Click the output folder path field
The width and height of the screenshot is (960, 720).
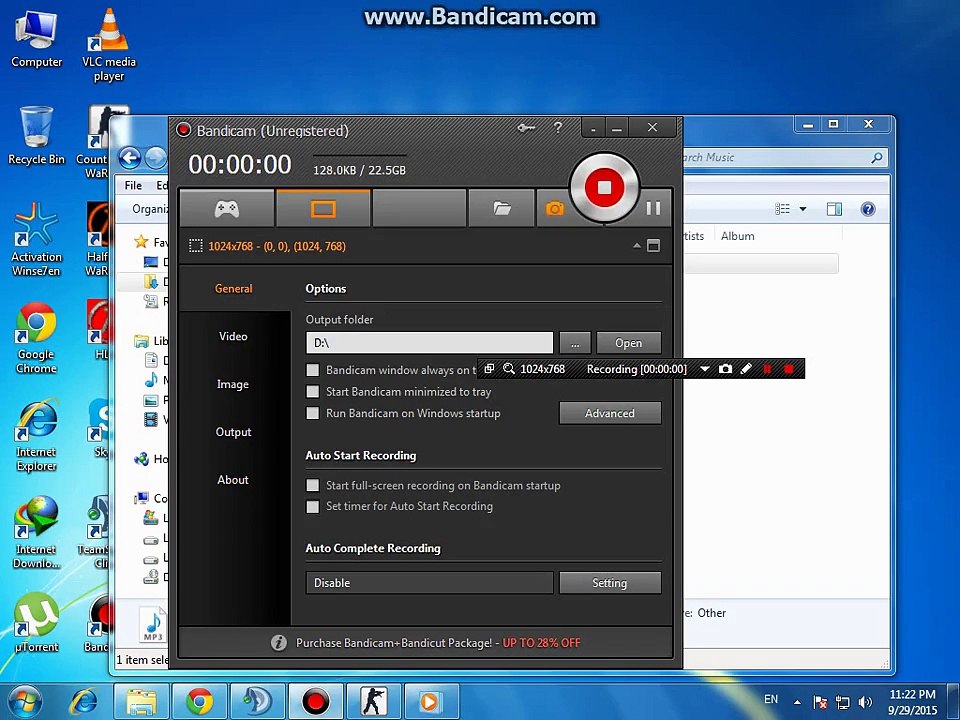(x=429, y=343)
